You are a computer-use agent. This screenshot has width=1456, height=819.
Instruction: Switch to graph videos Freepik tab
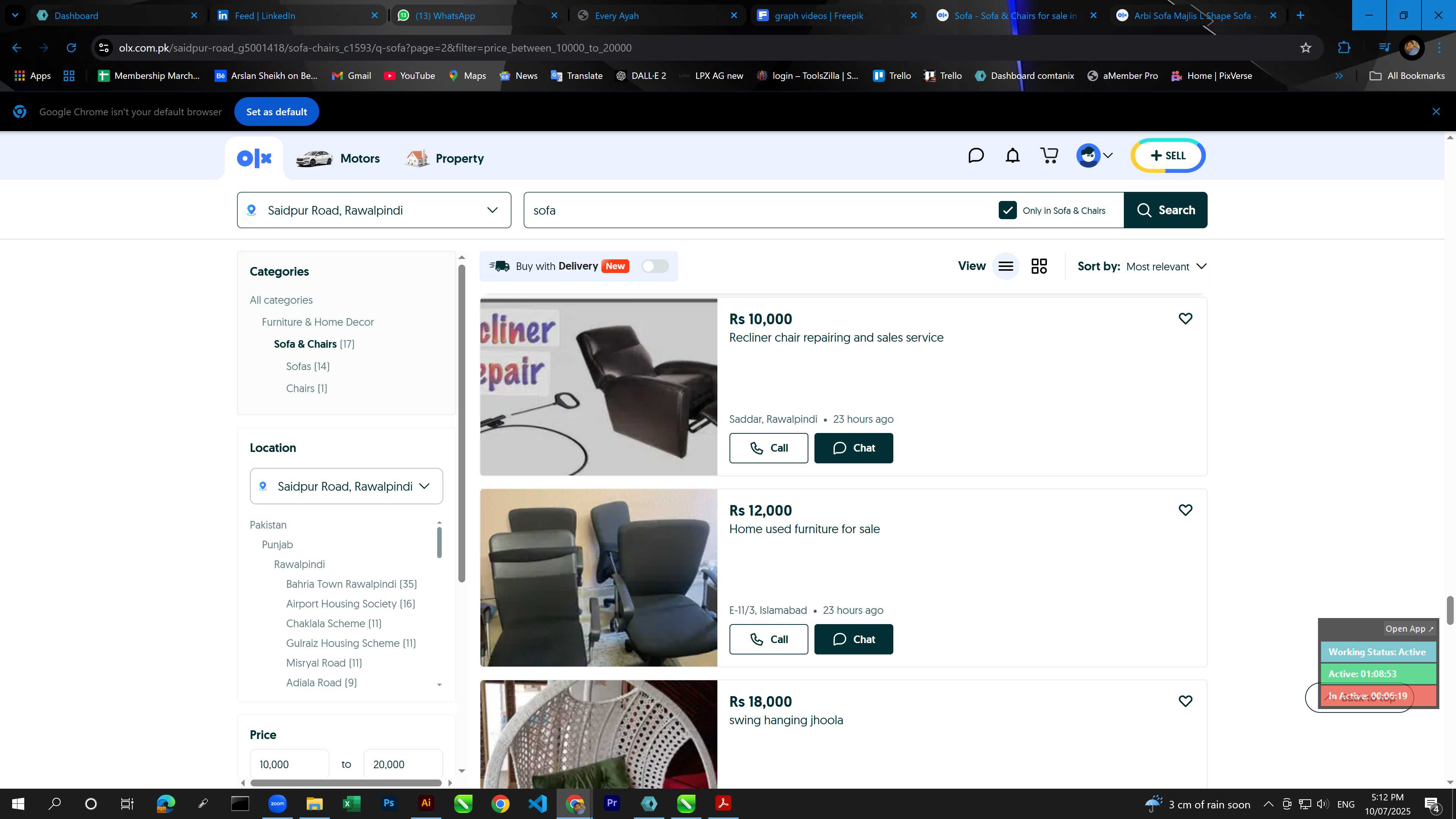click(x=837, y=15)
